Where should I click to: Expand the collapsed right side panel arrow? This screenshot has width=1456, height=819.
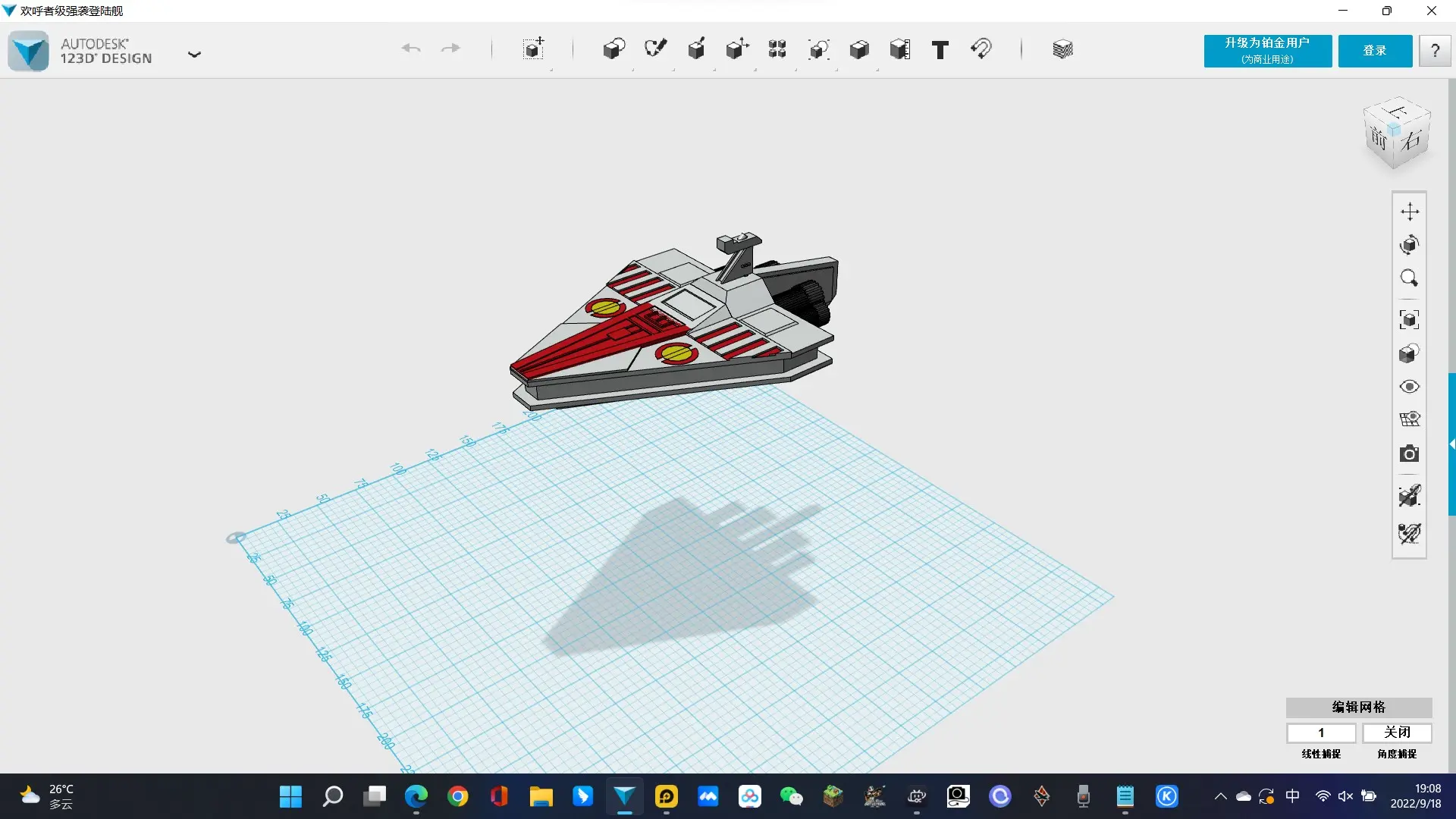(1451, 444)
